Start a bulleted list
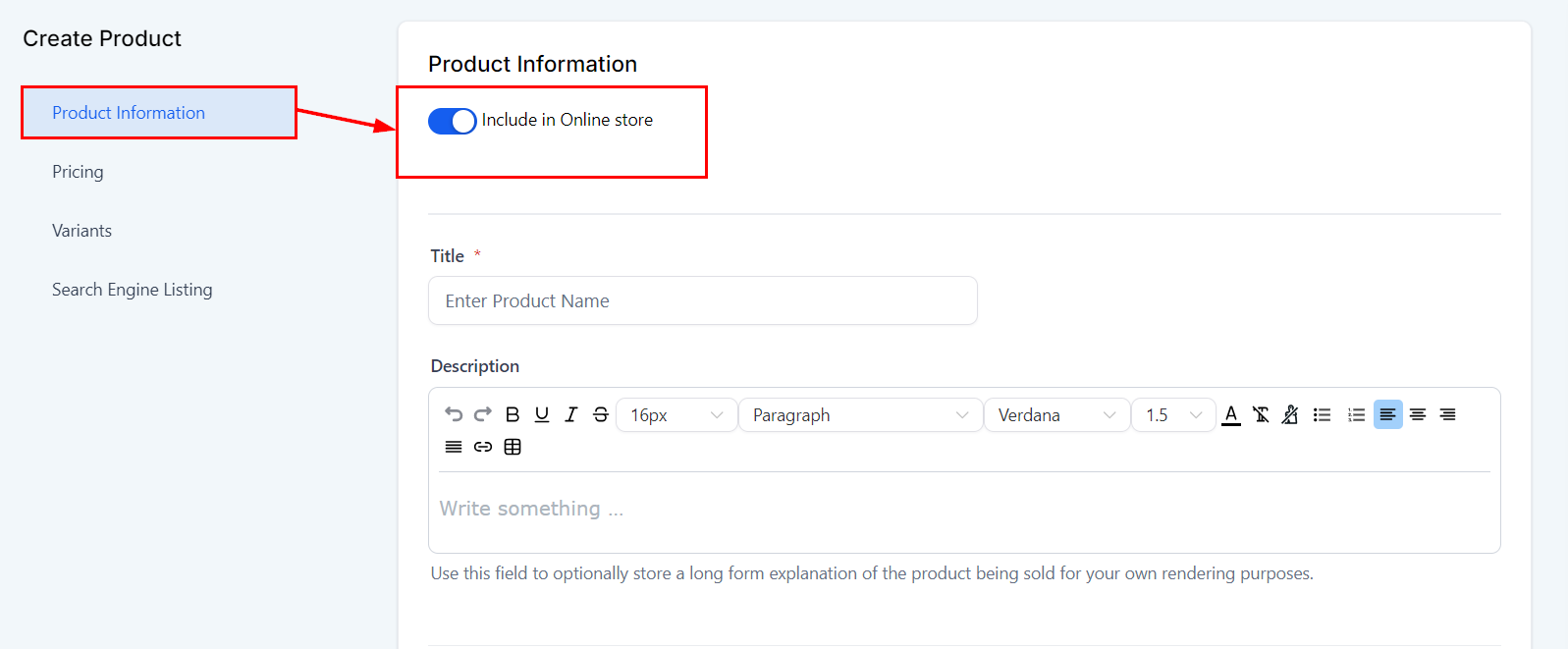The width and height of the screenshot is (1568, 649). click(1323, 414)
